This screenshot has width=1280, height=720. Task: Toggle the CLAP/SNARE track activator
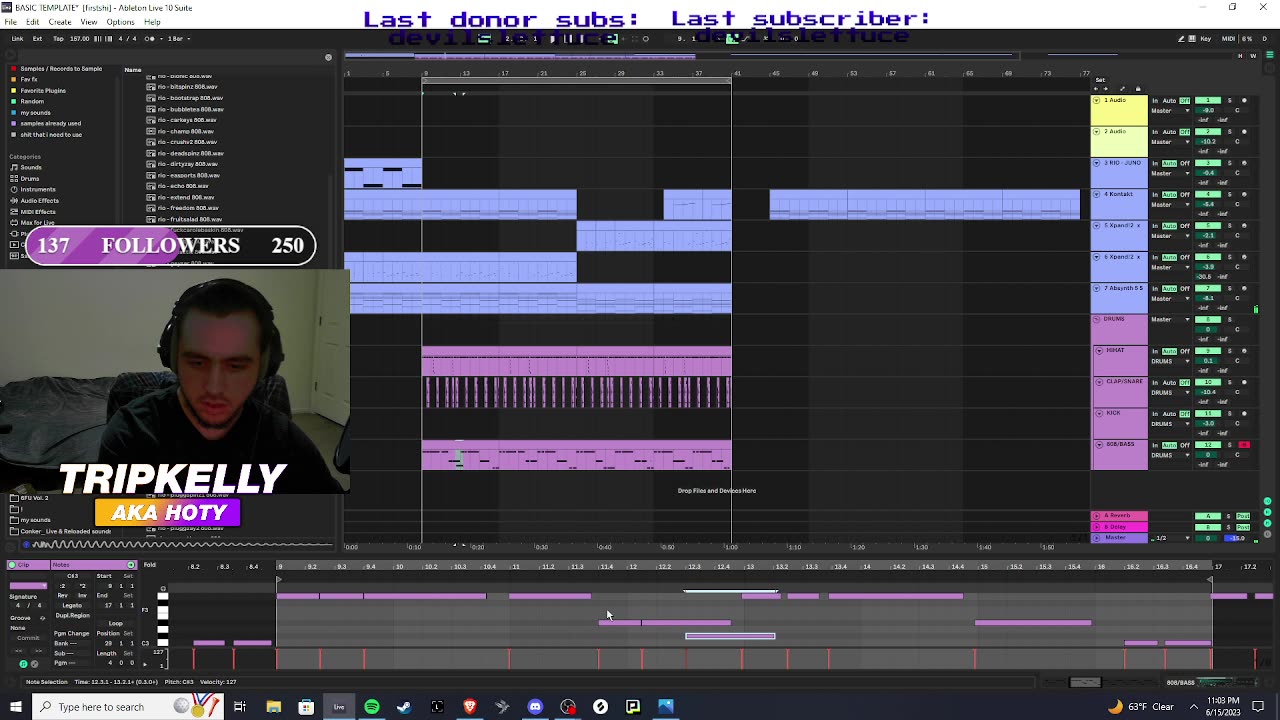click(x=1208, y=382)
